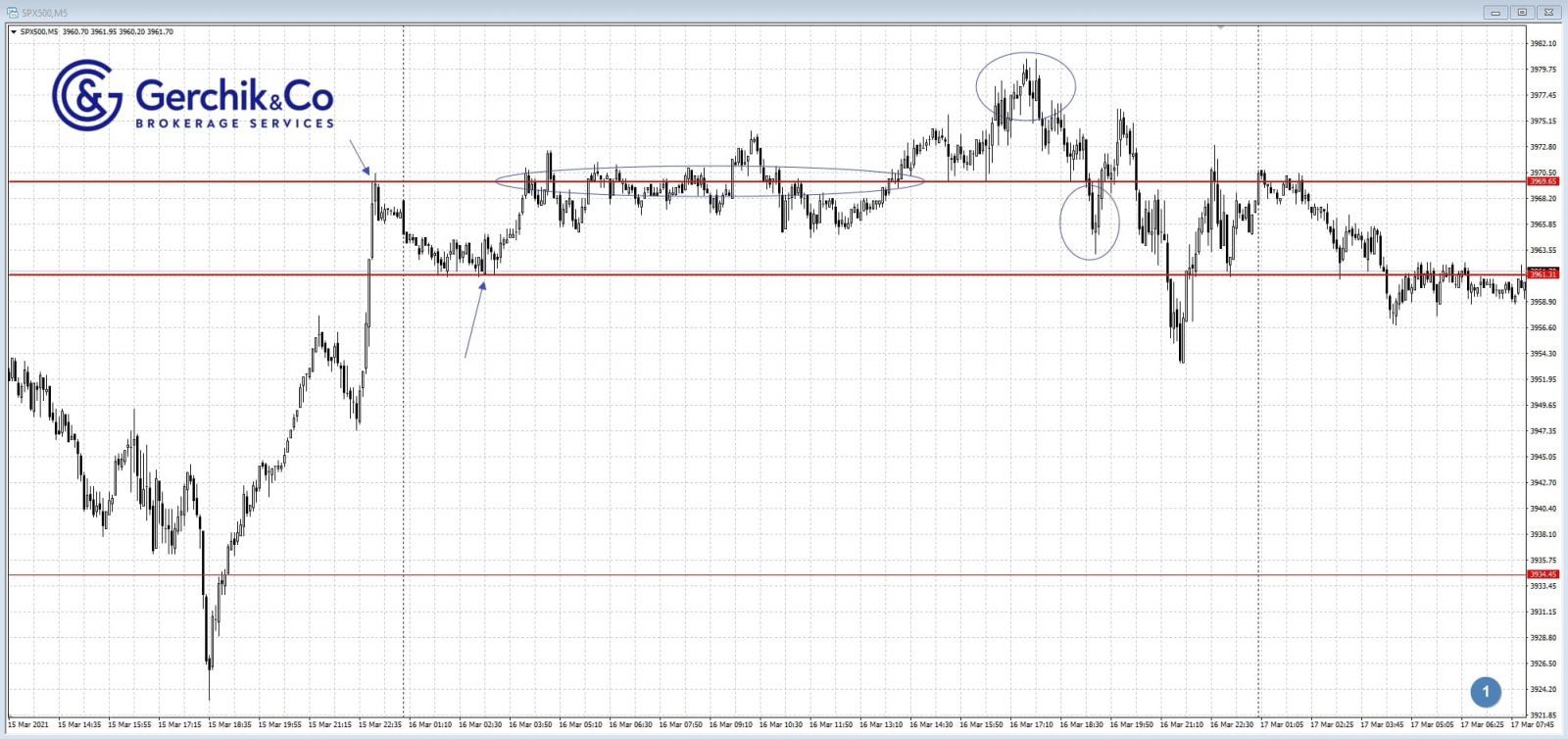This screenshot has width=1568, height=739.
Task: Click the Gerchik & Co logo
Action: coord(193,95)
